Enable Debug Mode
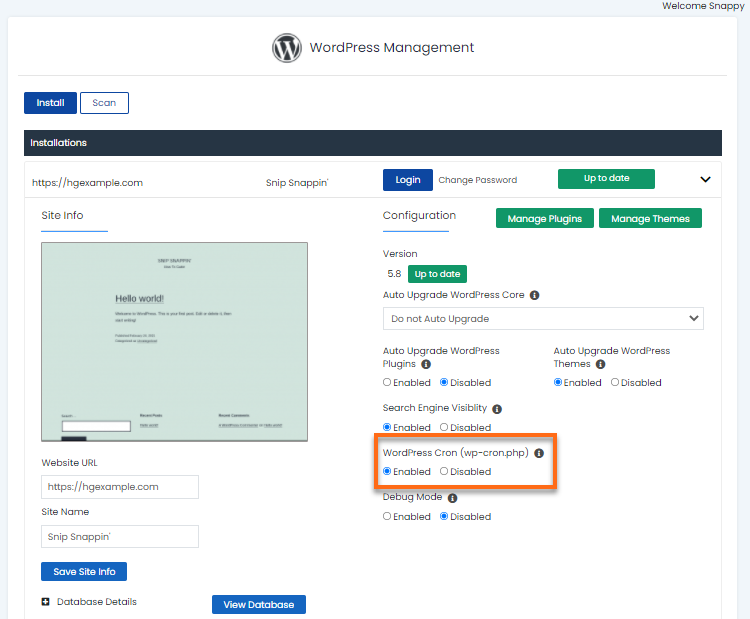750x619 pixels. 387,516
